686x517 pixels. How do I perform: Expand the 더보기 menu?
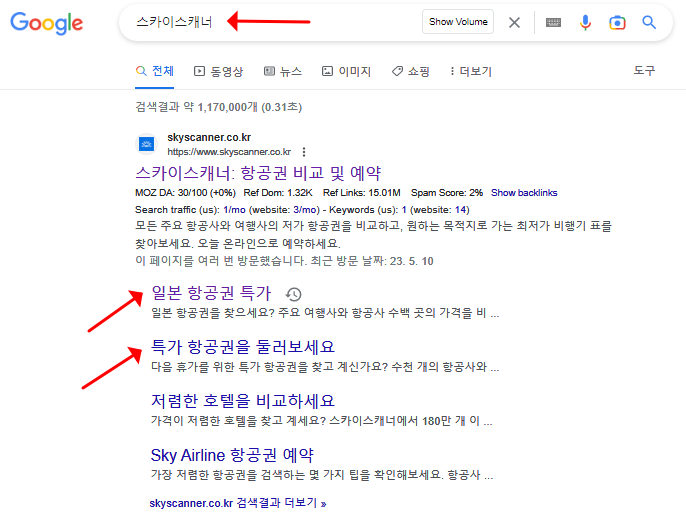[471, 71]
